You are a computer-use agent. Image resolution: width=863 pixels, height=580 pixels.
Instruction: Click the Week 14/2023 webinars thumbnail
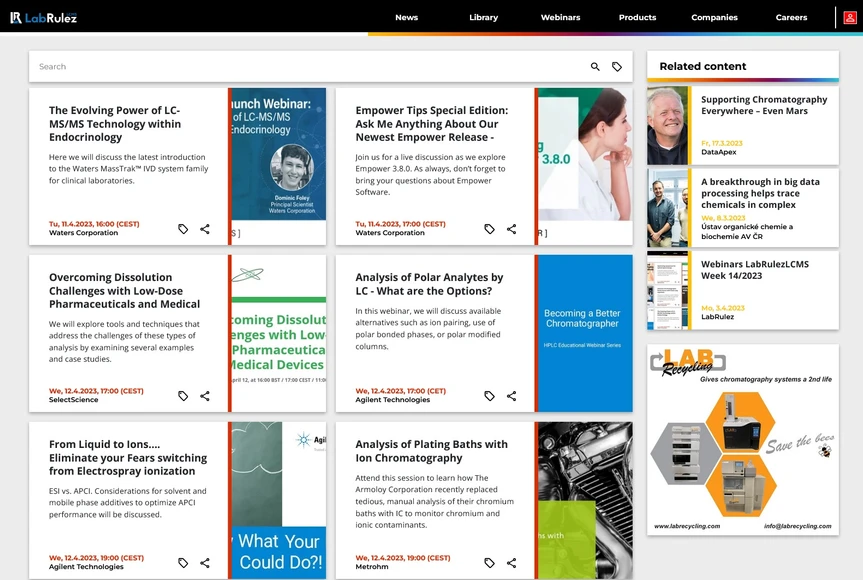pyautogui.click(x=667, y=291)
